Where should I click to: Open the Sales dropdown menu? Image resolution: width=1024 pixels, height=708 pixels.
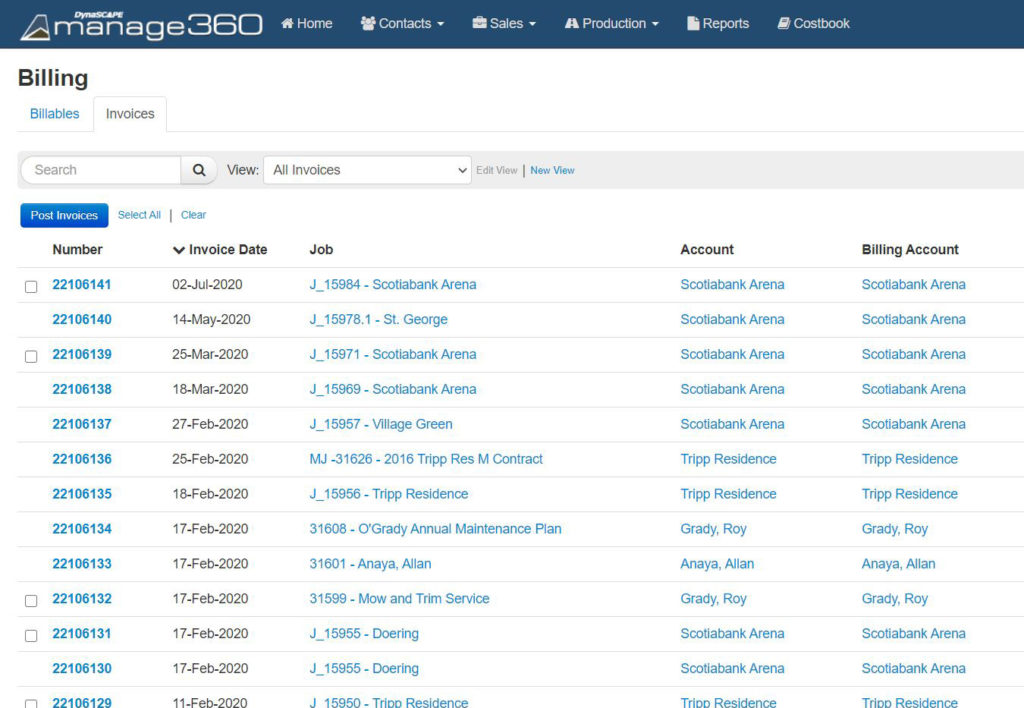(504, 24)
